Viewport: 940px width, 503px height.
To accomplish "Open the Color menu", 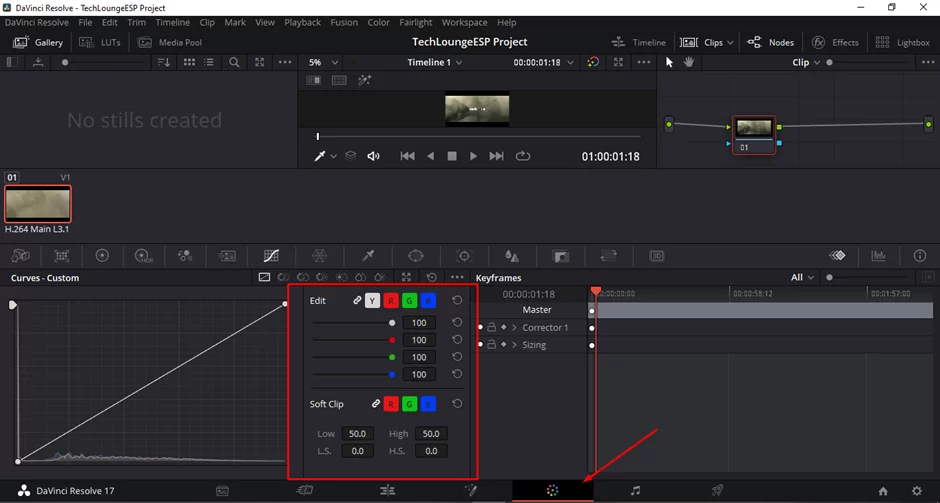I will 378,22.
